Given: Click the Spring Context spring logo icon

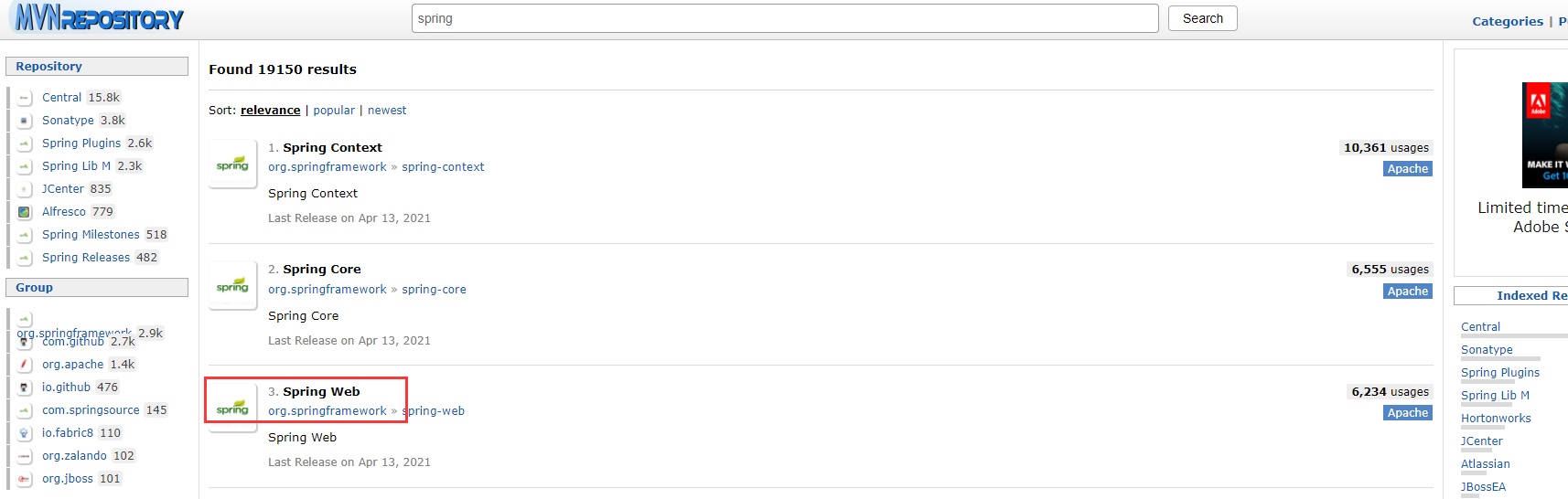Looking at the screenshot, I should [x=232, y=165].
